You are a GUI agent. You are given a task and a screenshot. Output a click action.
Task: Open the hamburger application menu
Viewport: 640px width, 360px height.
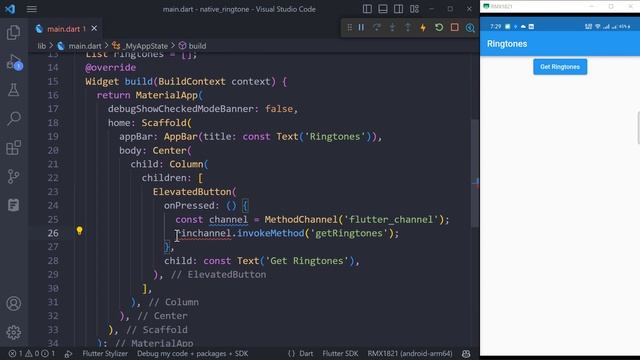(x=32, y=9)
